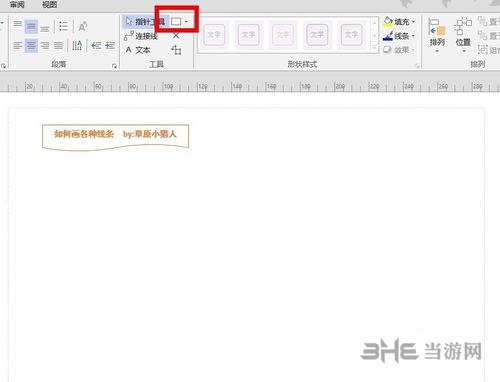
Task: Expand the full shape styles gallery
Action: pyautogui.click(x=374, y=48)
